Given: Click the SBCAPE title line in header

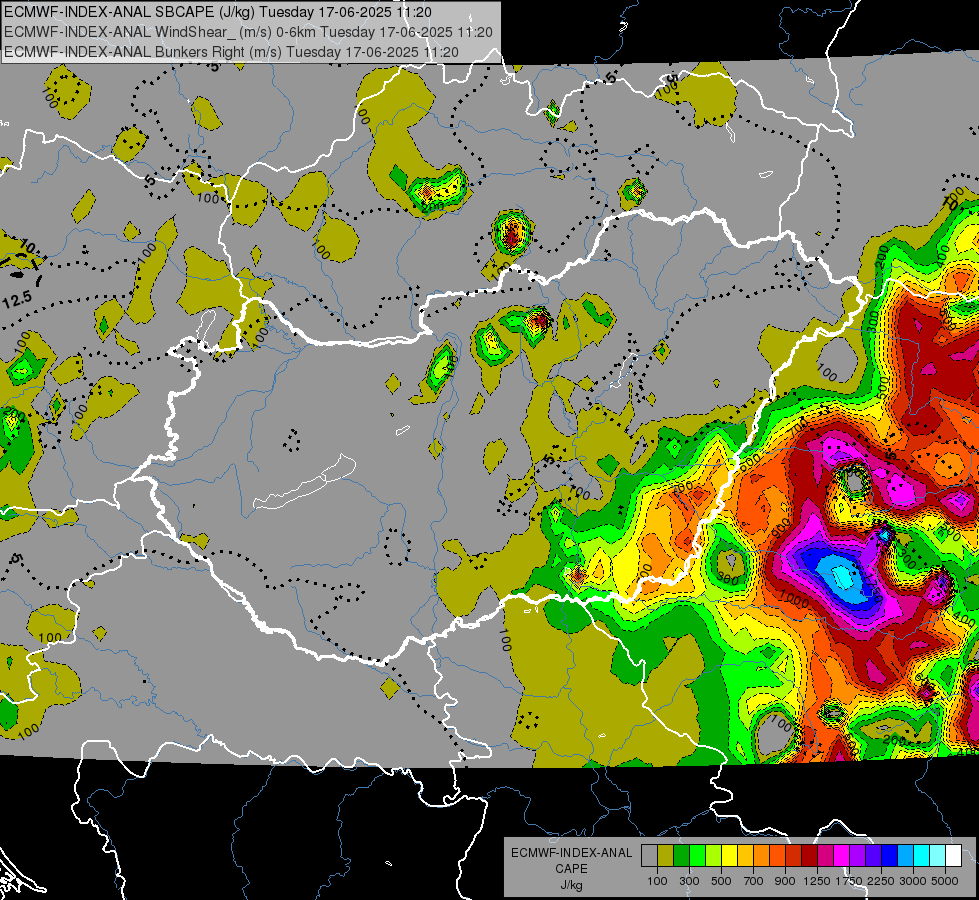Looking at the screenshot, I should coord(217,12).
